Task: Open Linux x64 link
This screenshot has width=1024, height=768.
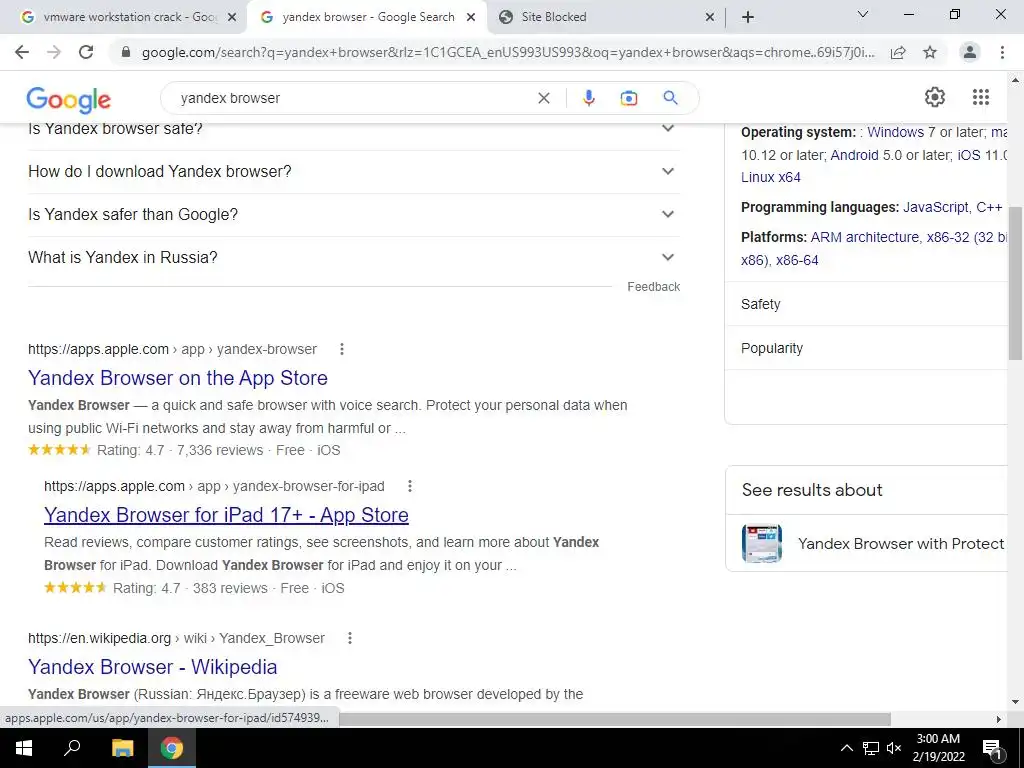Action: 771,178
